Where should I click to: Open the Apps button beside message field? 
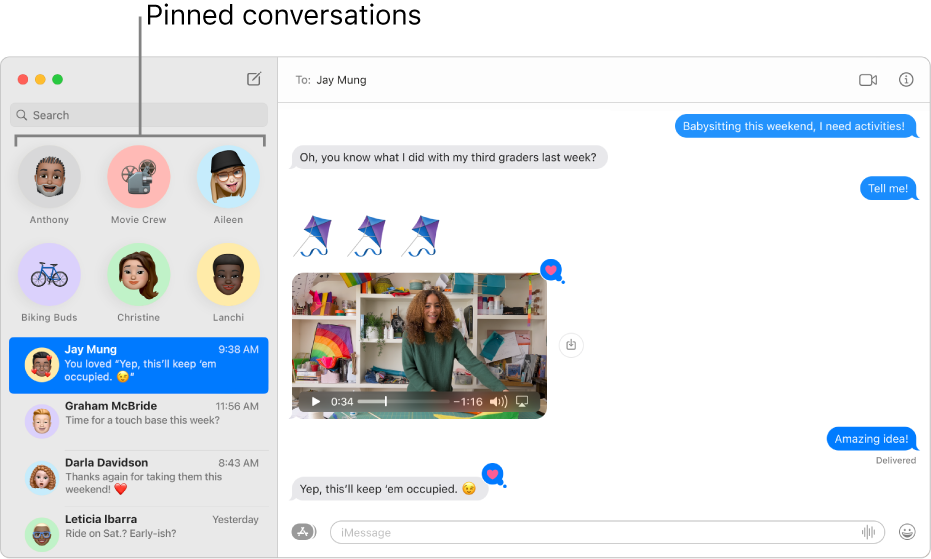[x=303, y=532]
